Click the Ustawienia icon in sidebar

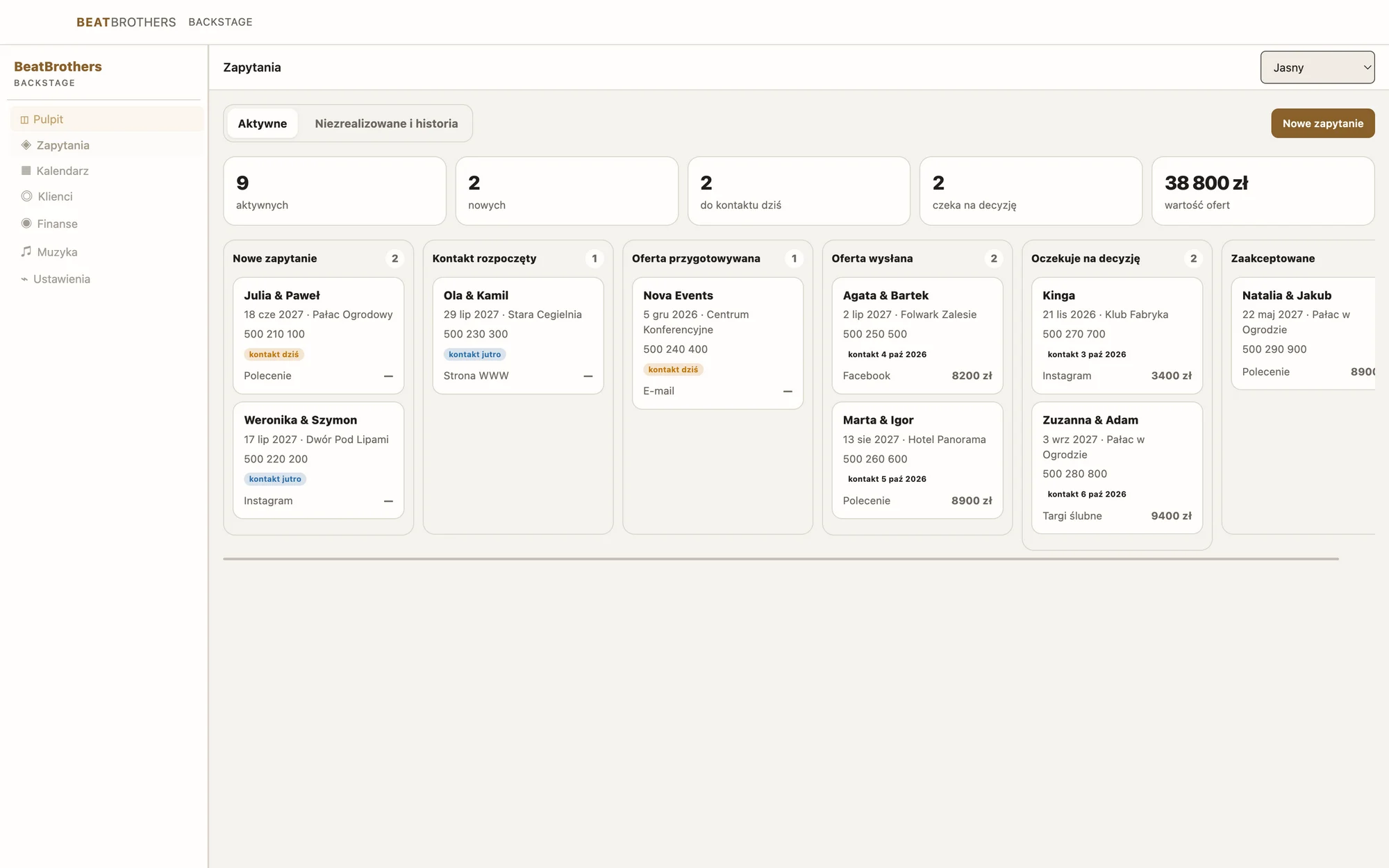click(x=24, y=279)
